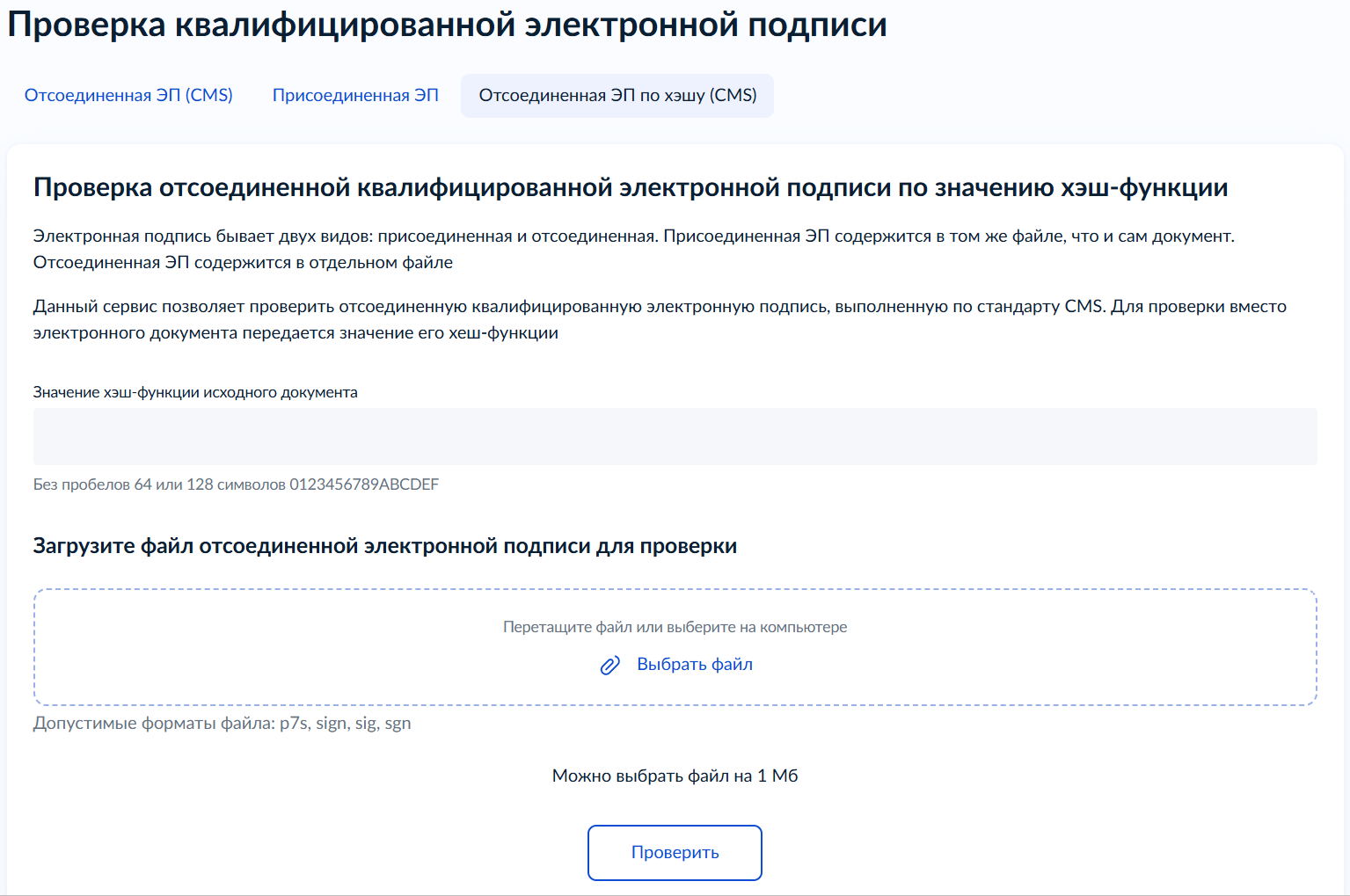The image size is (1350, 896).
Task: Click the paragraph starting Данный сервис позволяет
Action: point(660,307)
